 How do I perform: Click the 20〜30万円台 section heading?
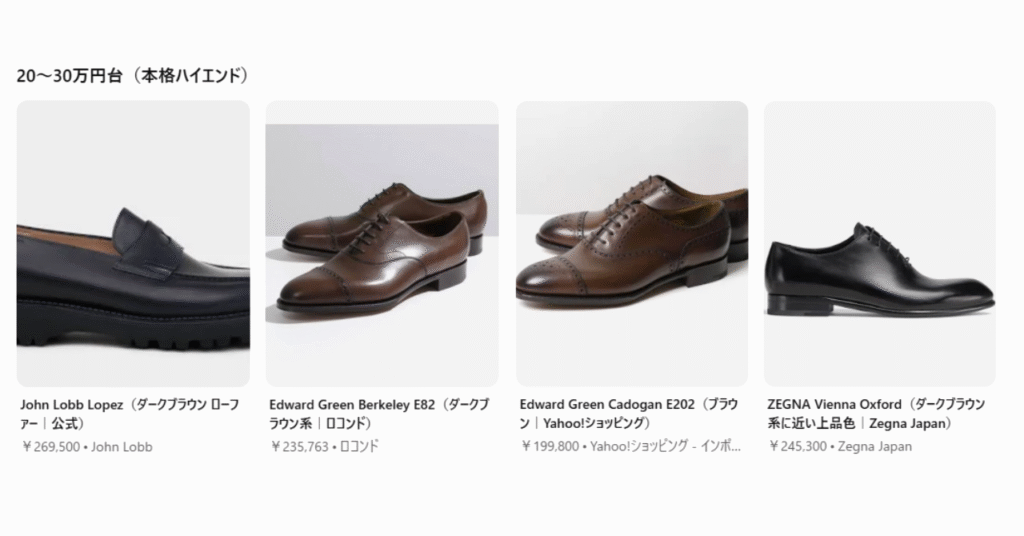tap(67, 76)
